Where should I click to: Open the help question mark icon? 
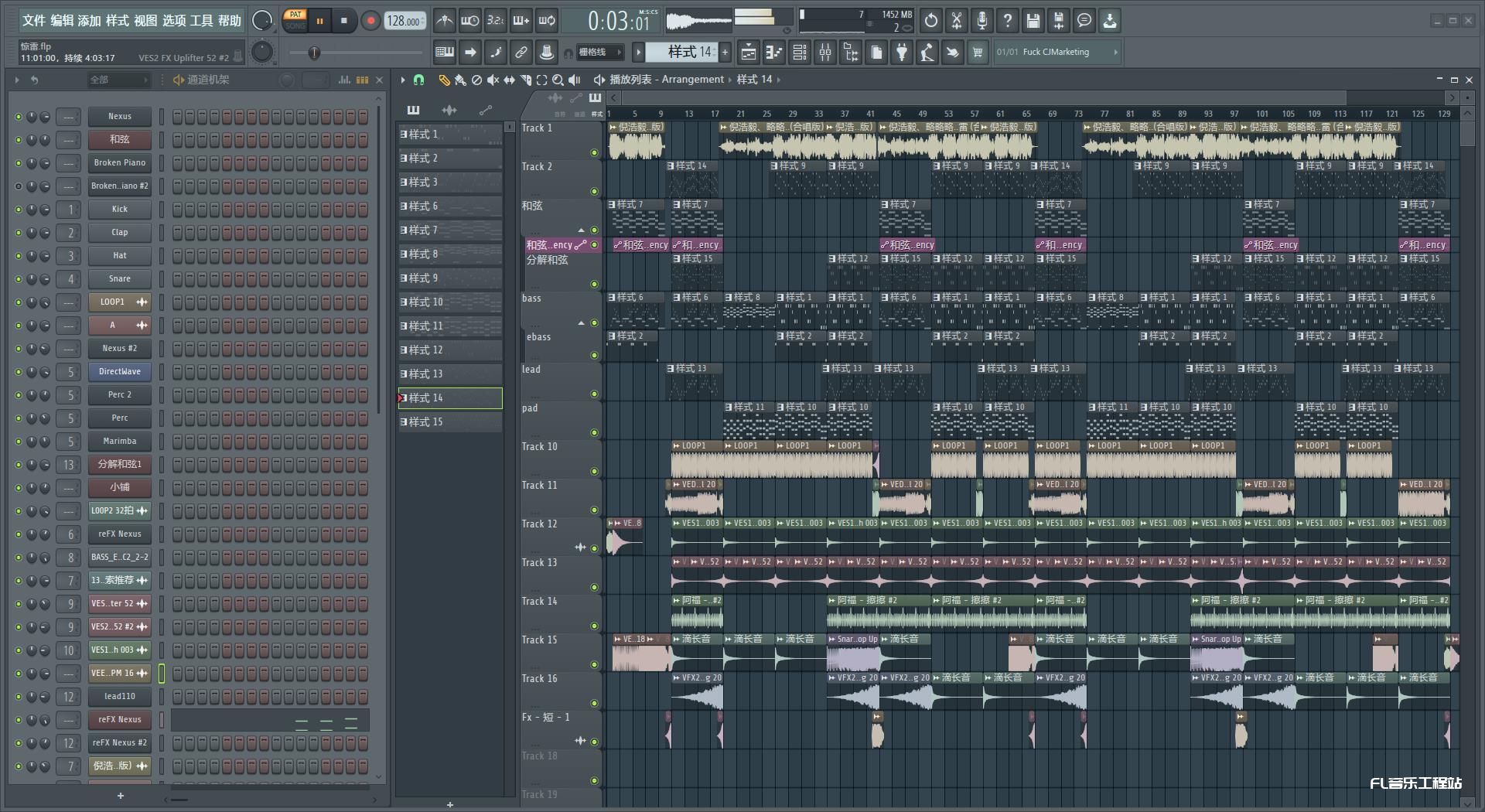[x=1008, y=21]
